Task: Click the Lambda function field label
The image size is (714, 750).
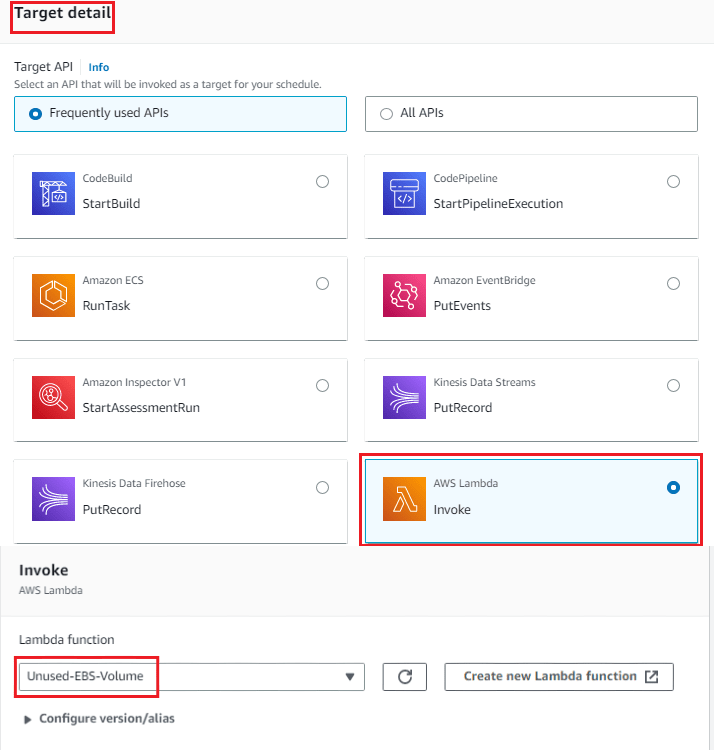Action: 66,640
